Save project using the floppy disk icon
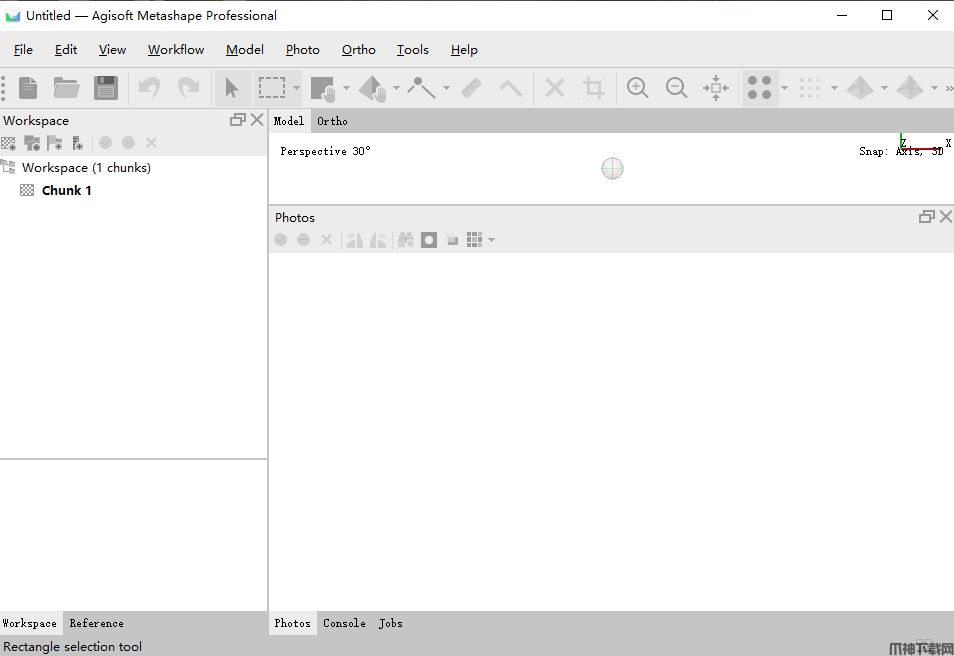Screen dimensions: 954x656 point(106,88)
